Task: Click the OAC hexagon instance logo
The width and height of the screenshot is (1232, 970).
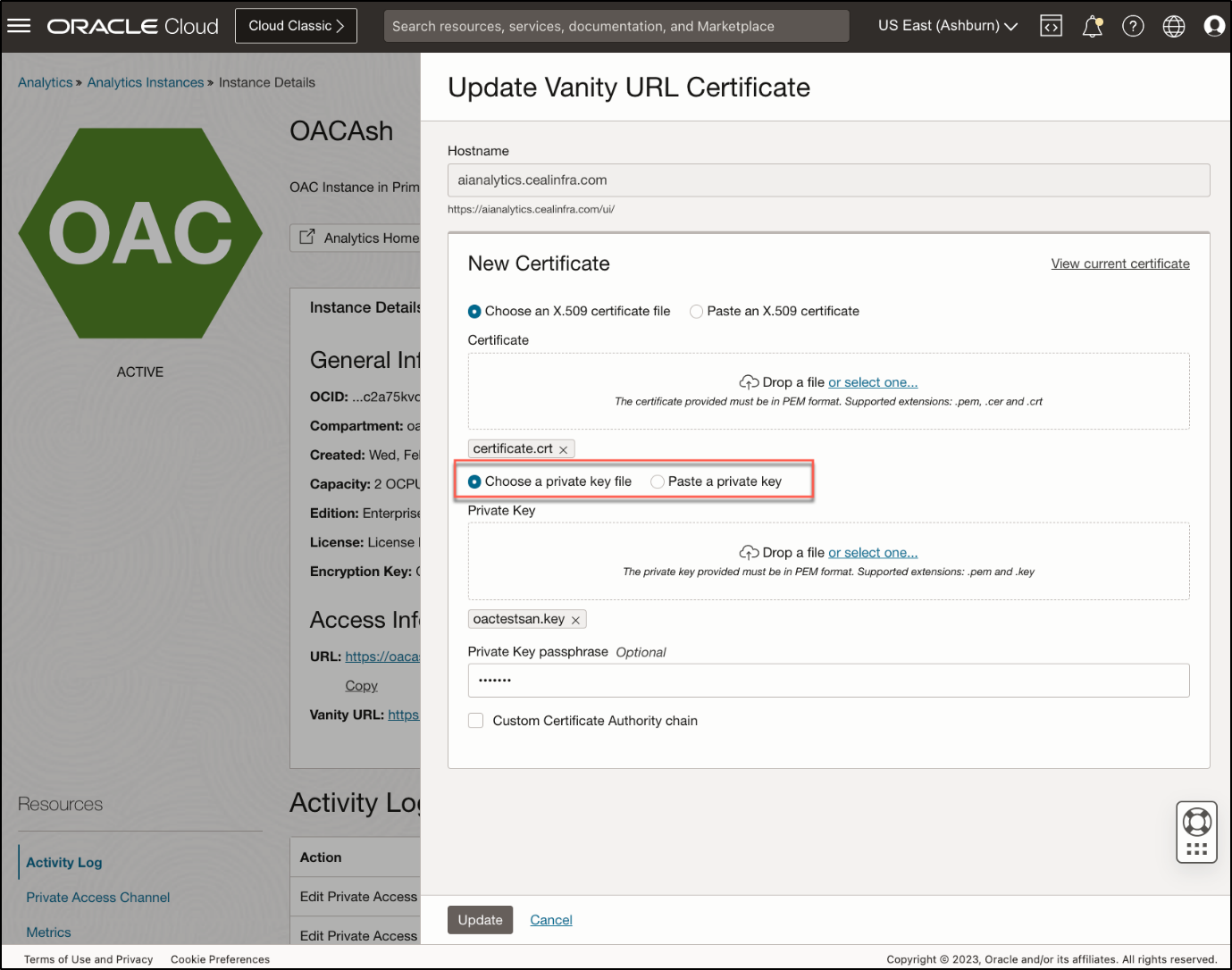Action: tap(140, 233)
